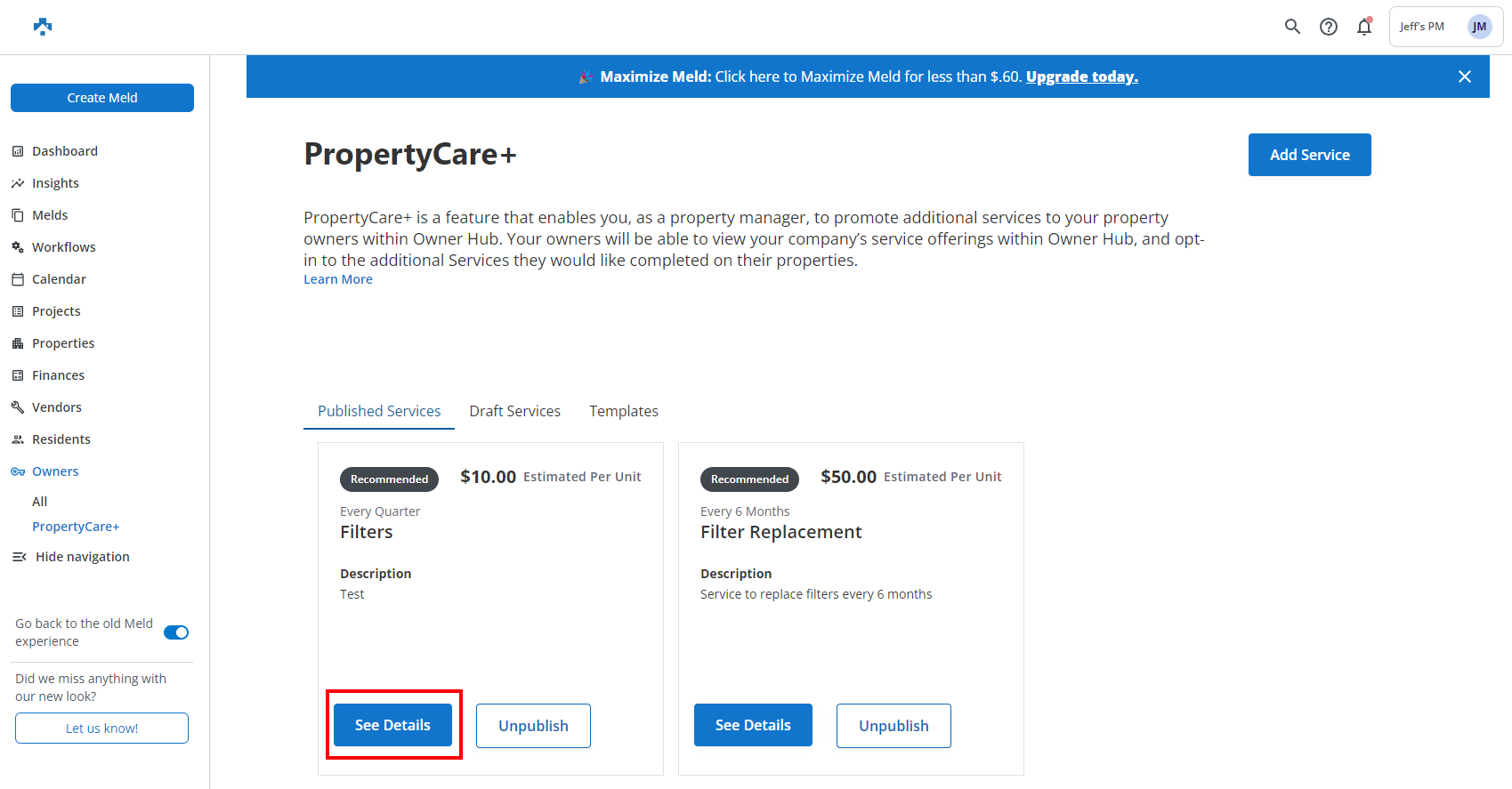Viewport: 1512px width, 789px height.
Task: Click the Upgrade today link
Action: point(1081,76)
